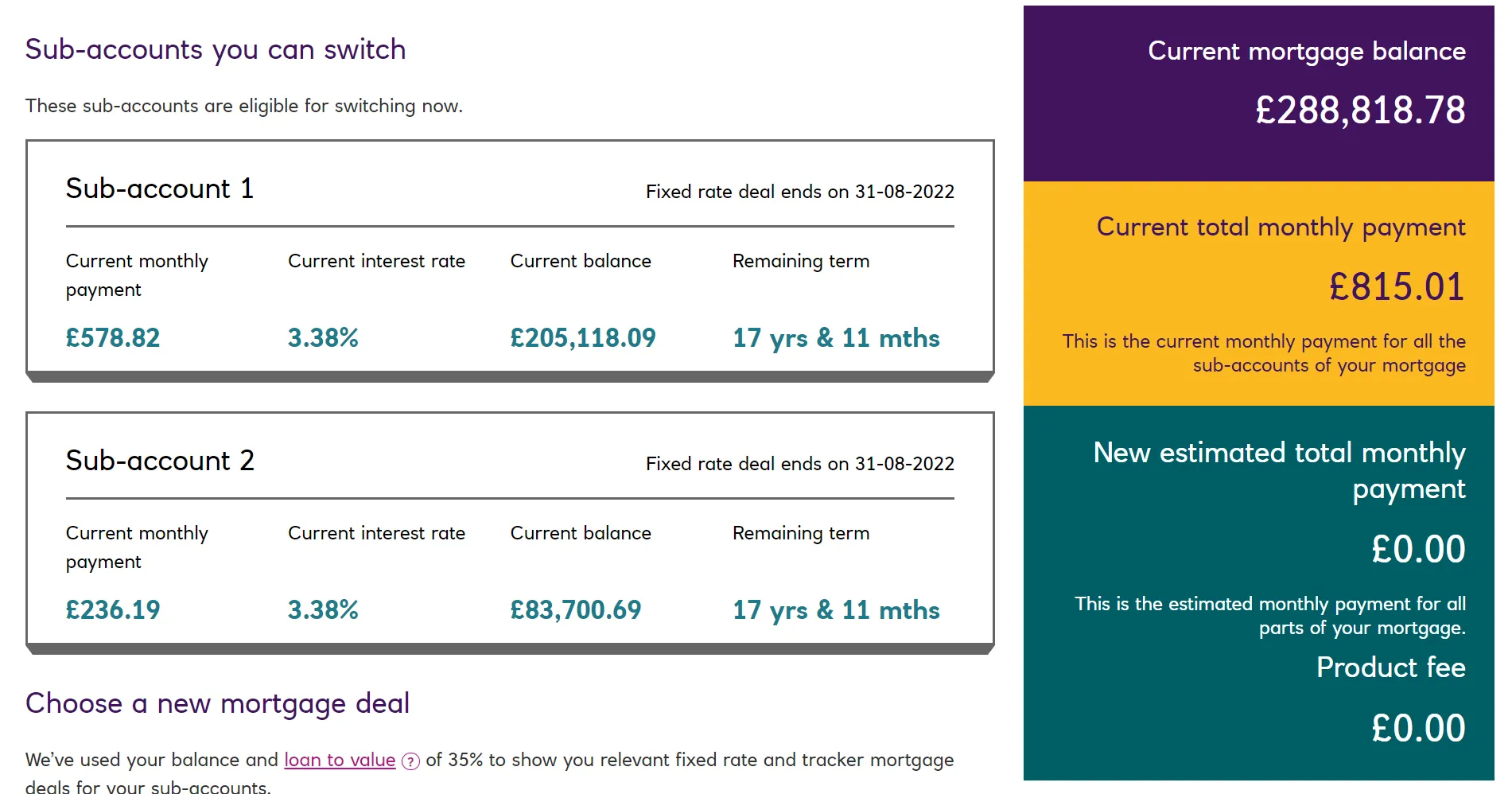Click Sub-account 2 fixed rate end date
Screen dimensions: 1512x794
[x=799, y=464]
